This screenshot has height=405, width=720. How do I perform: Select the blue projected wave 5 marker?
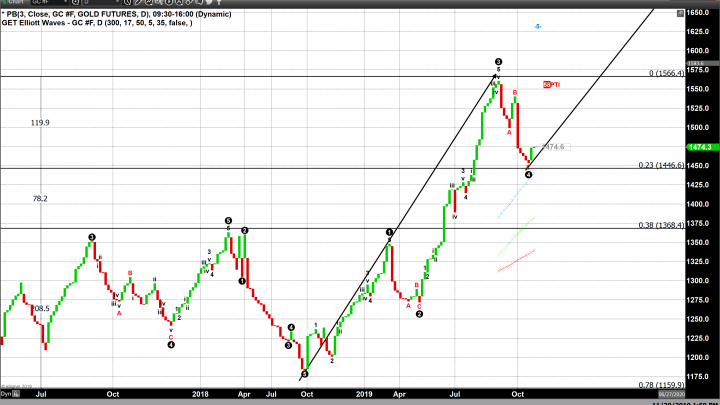click(538, 27)
